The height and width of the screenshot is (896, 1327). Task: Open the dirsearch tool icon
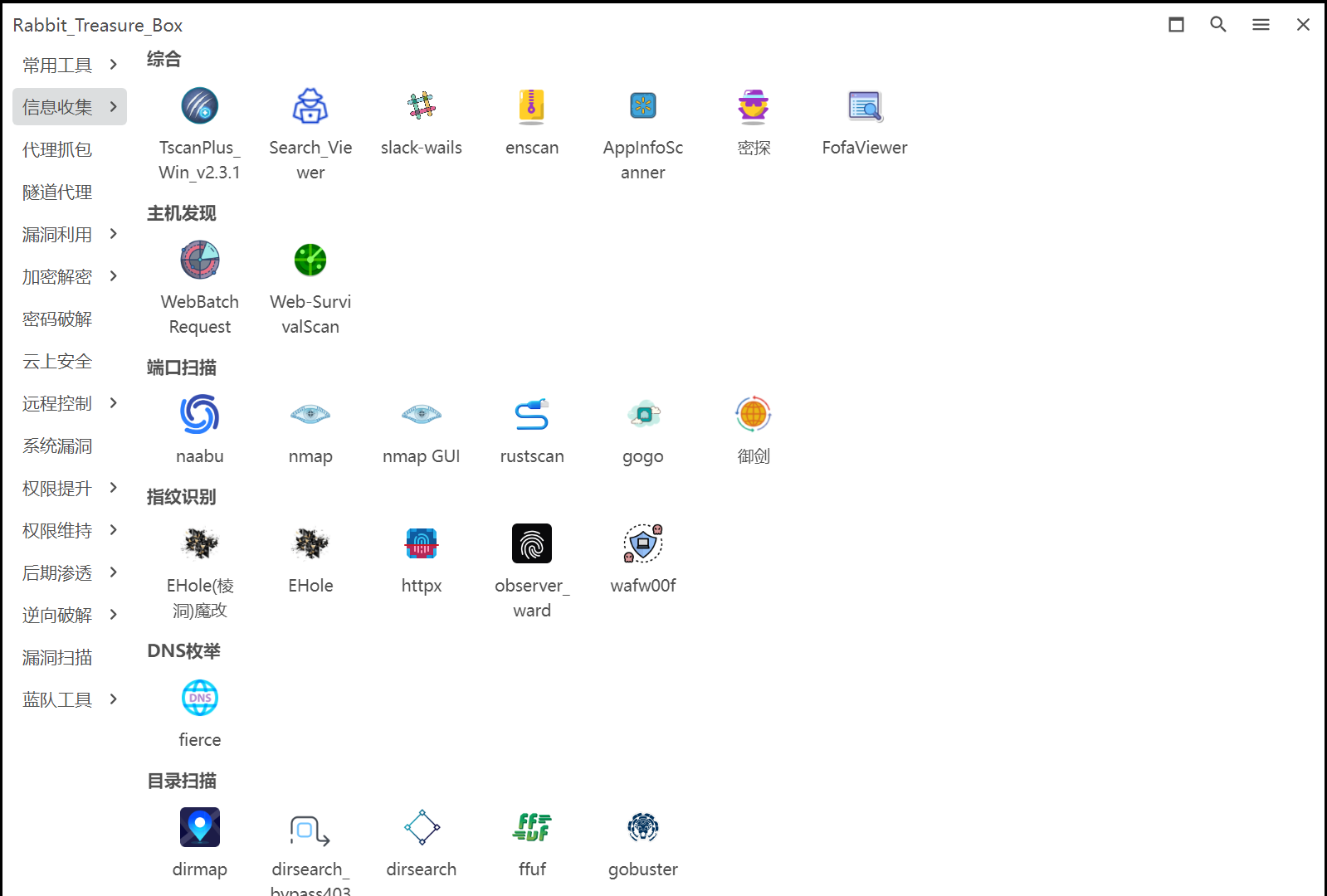point(422,828)
